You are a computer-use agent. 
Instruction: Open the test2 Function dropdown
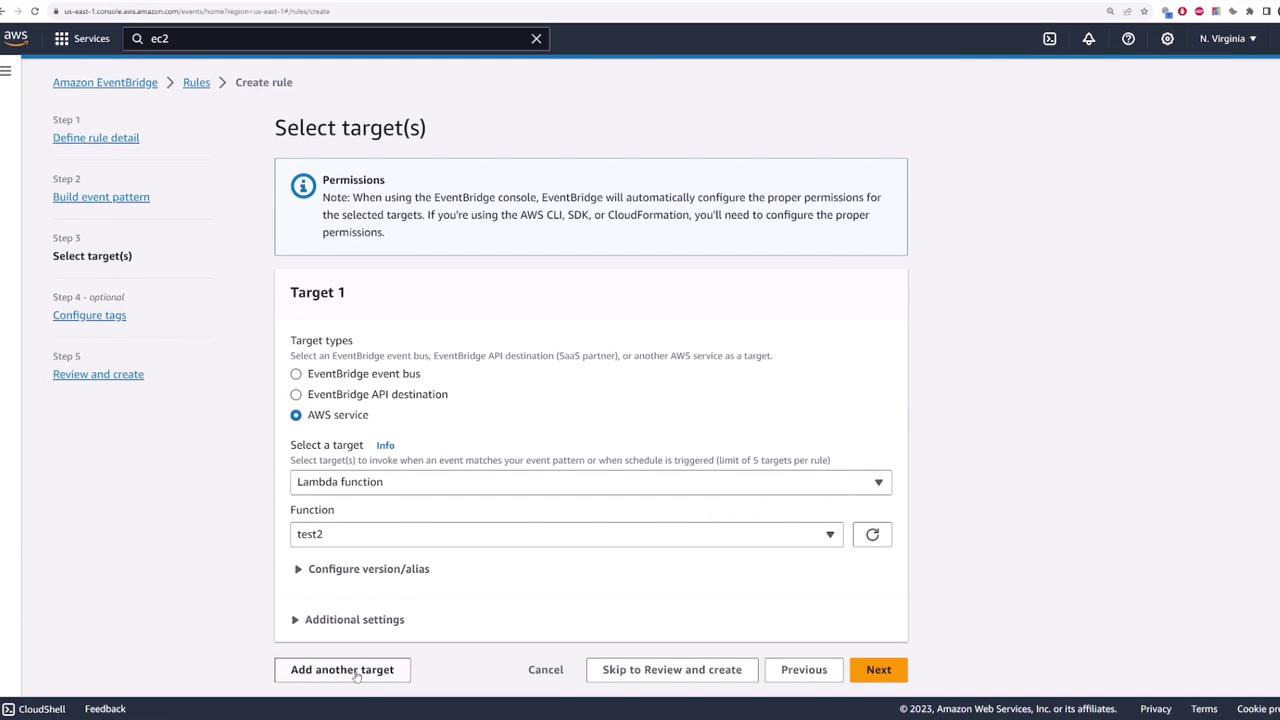pos(566,534)
